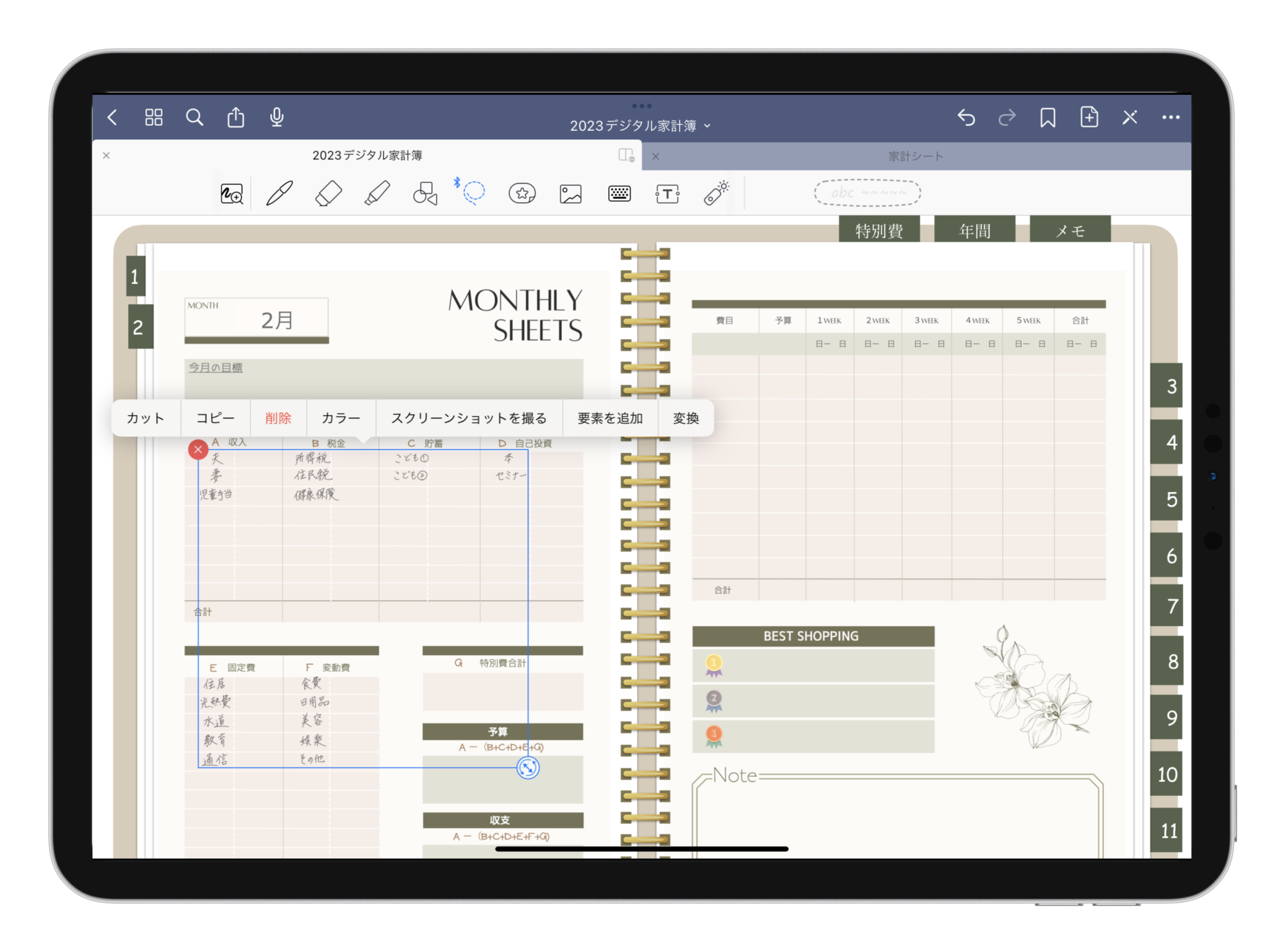The height and width of the screenshot is (952, 1283).
Task: Open カラー option in popup menu
Action: pyautogui.click(x=341, y=418)
